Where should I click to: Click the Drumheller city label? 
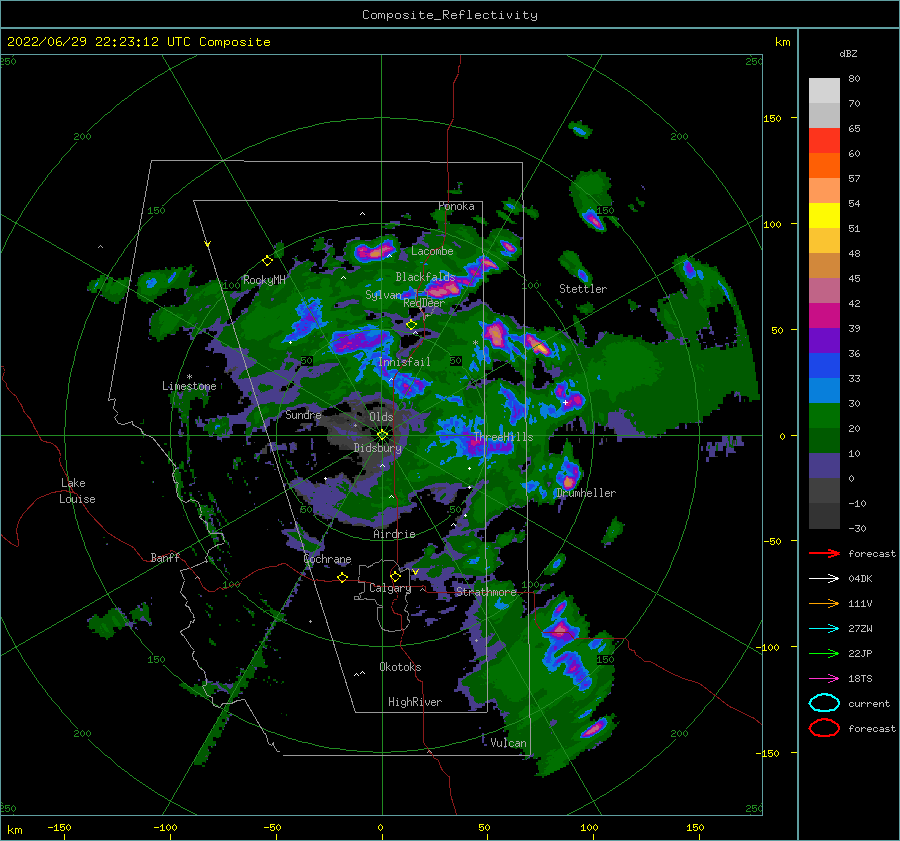tap(586, 493)
